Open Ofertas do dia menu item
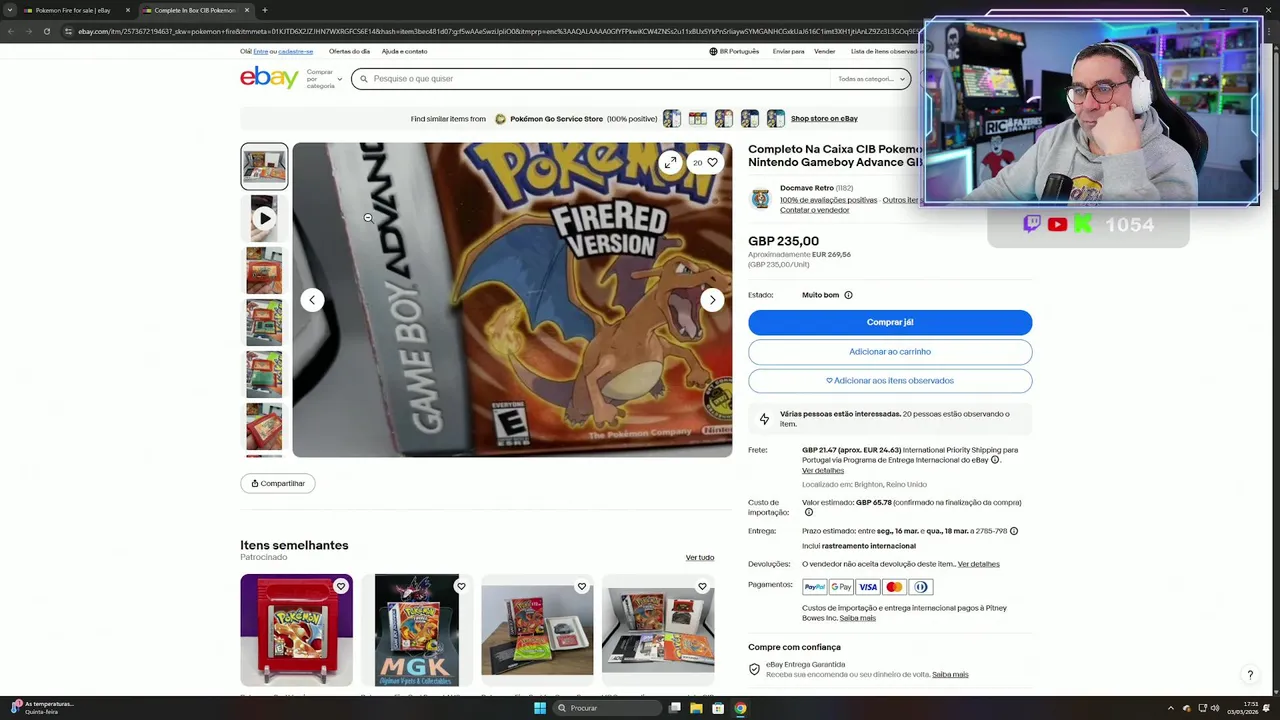The image size is (1280, 720). (x=349, y=51)
